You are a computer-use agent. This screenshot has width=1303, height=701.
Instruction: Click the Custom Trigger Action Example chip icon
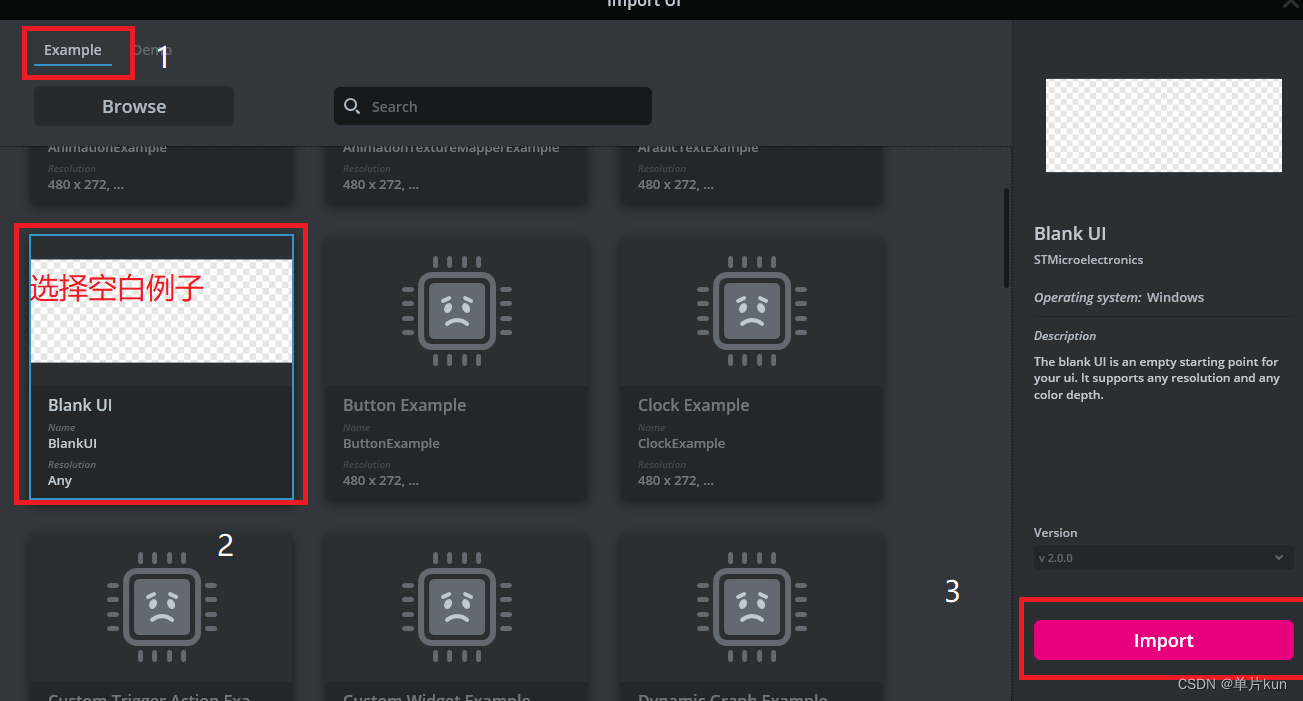coord(161,607)
